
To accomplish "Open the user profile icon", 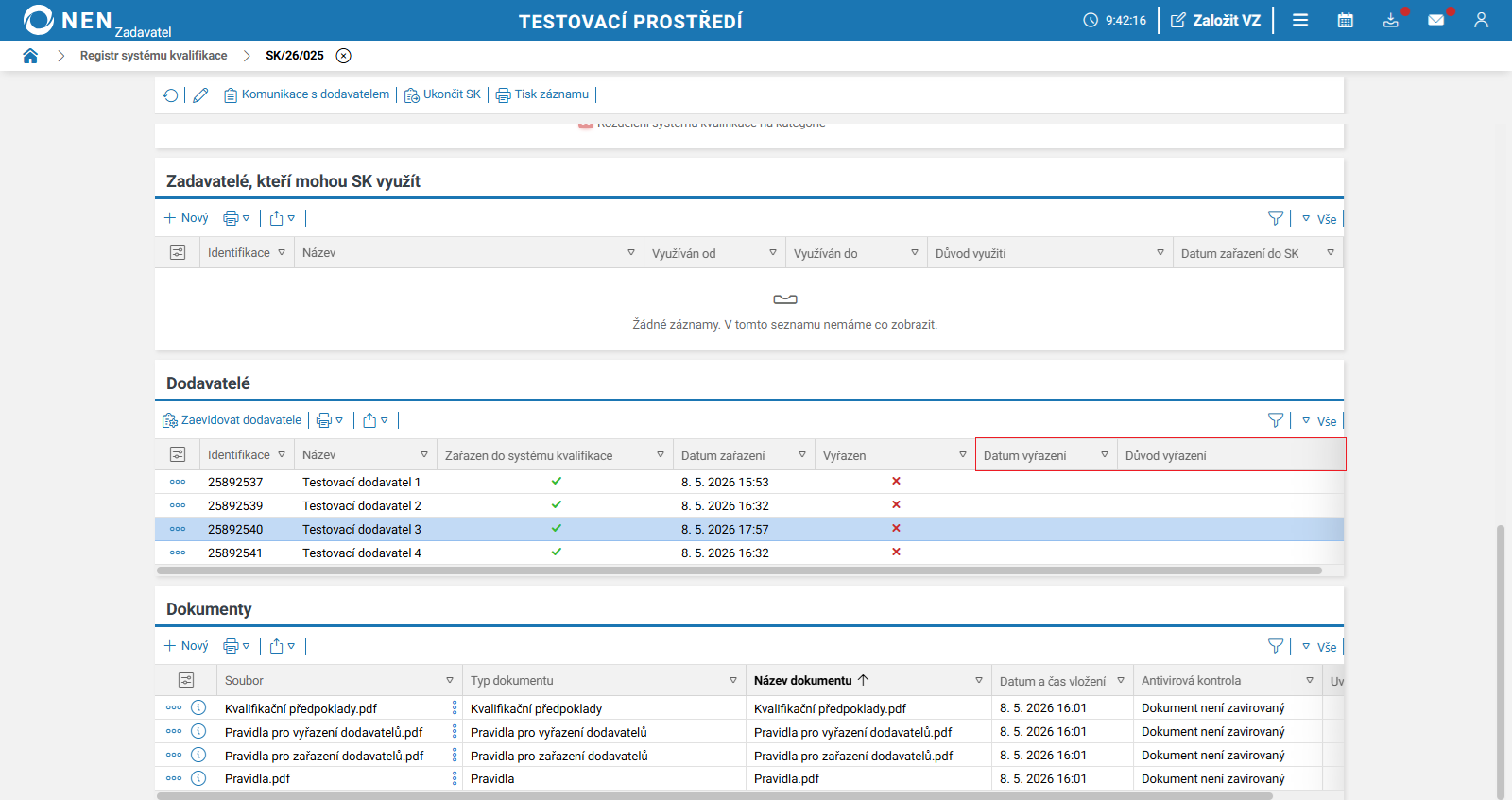I will pos(1481,20).
